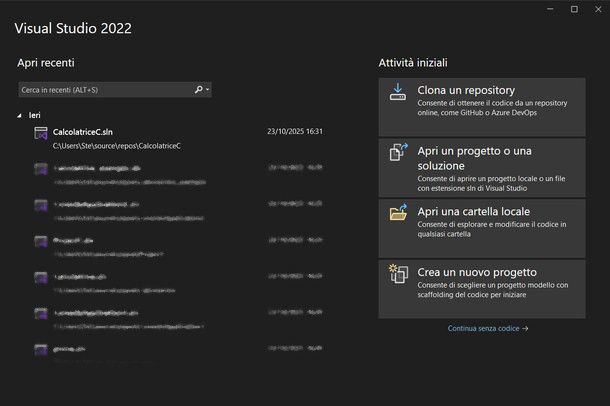610x406 pixels.
Task: Choose Apri un progetto o una soluzione
Action: point(482,168)
